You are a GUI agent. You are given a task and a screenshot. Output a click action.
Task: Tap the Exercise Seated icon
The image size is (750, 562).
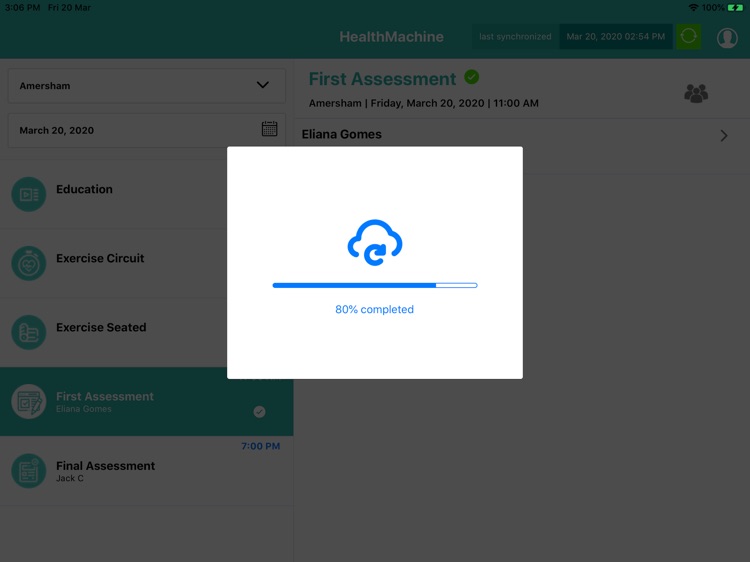point(29,332)
